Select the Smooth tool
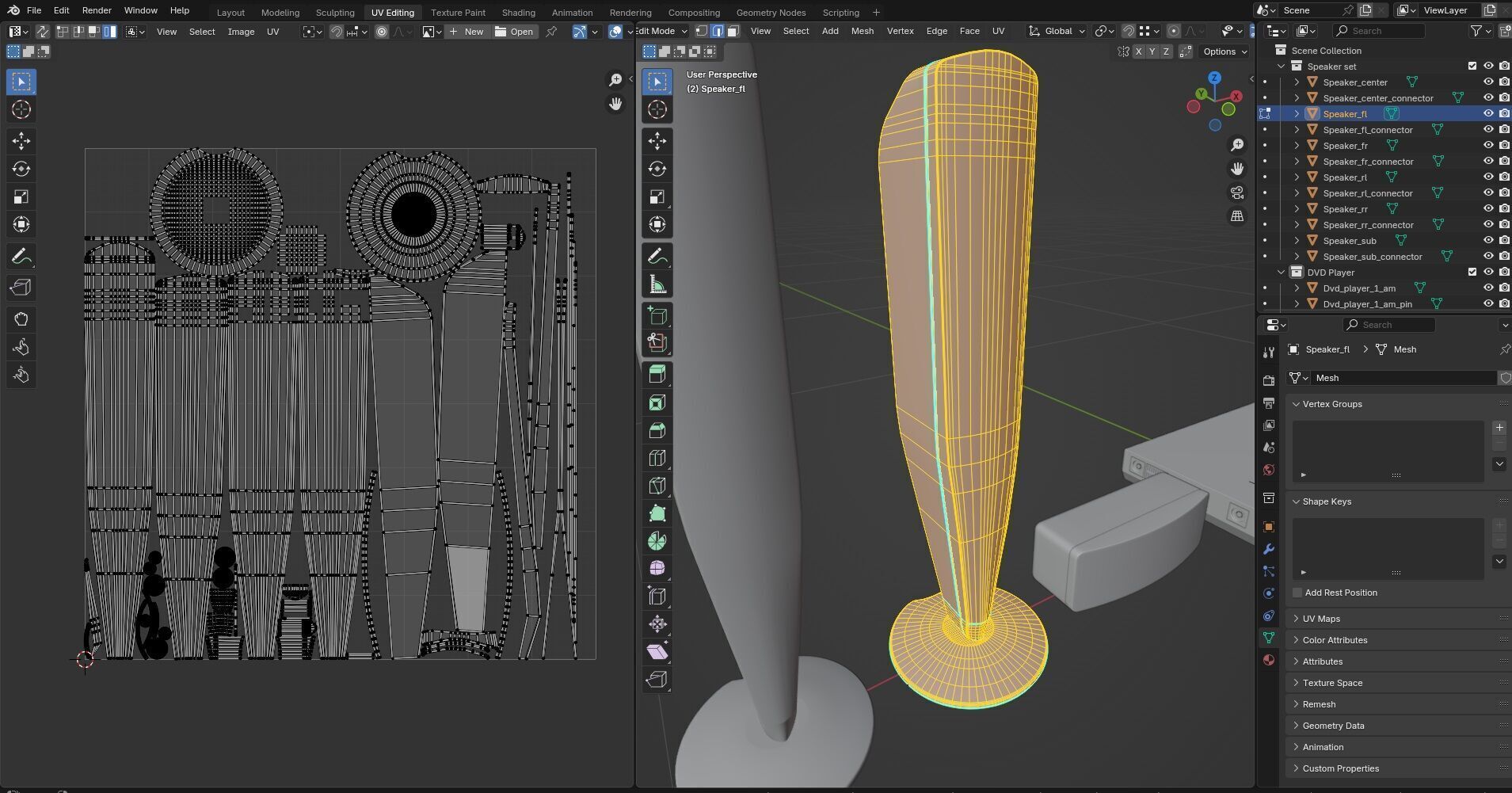Screen dimensions: 1512x793 point(657,569)
